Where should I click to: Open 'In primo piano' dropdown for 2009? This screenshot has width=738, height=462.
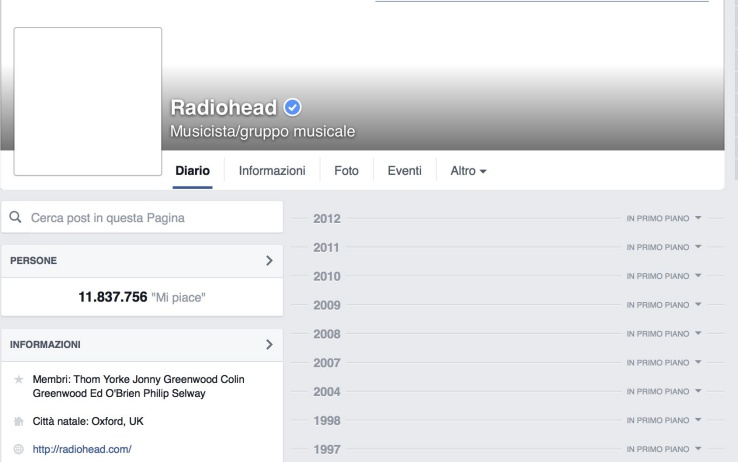coord(664,305)
